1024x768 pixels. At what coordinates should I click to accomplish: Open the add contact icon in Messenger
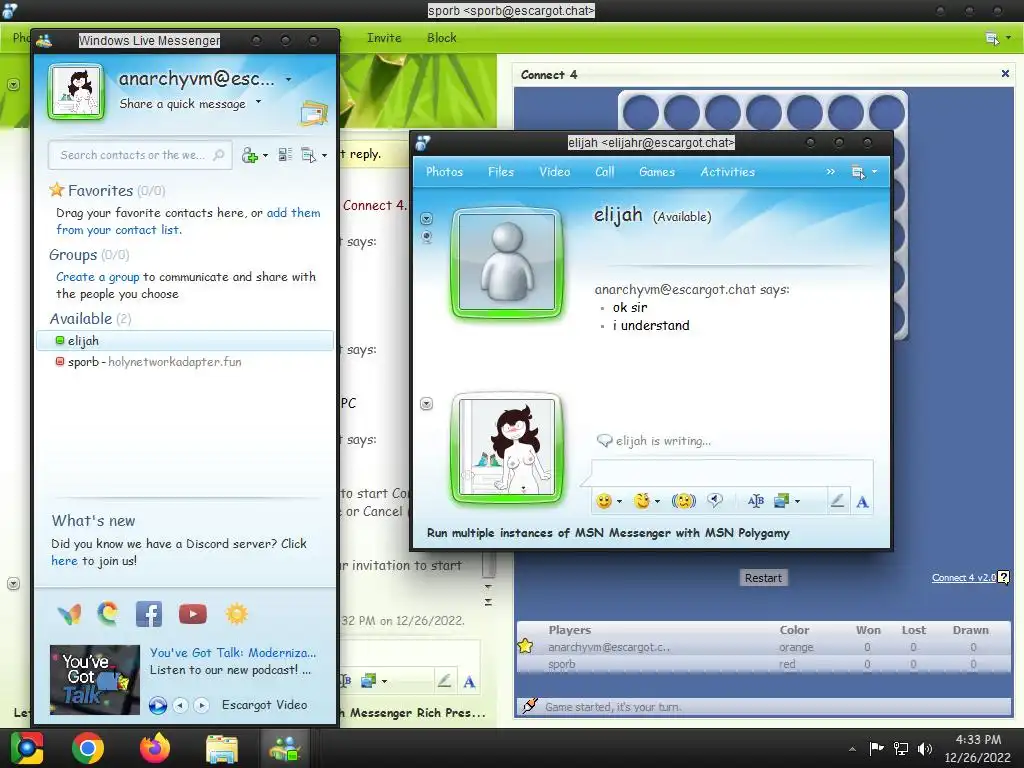(x=250, y=155)
